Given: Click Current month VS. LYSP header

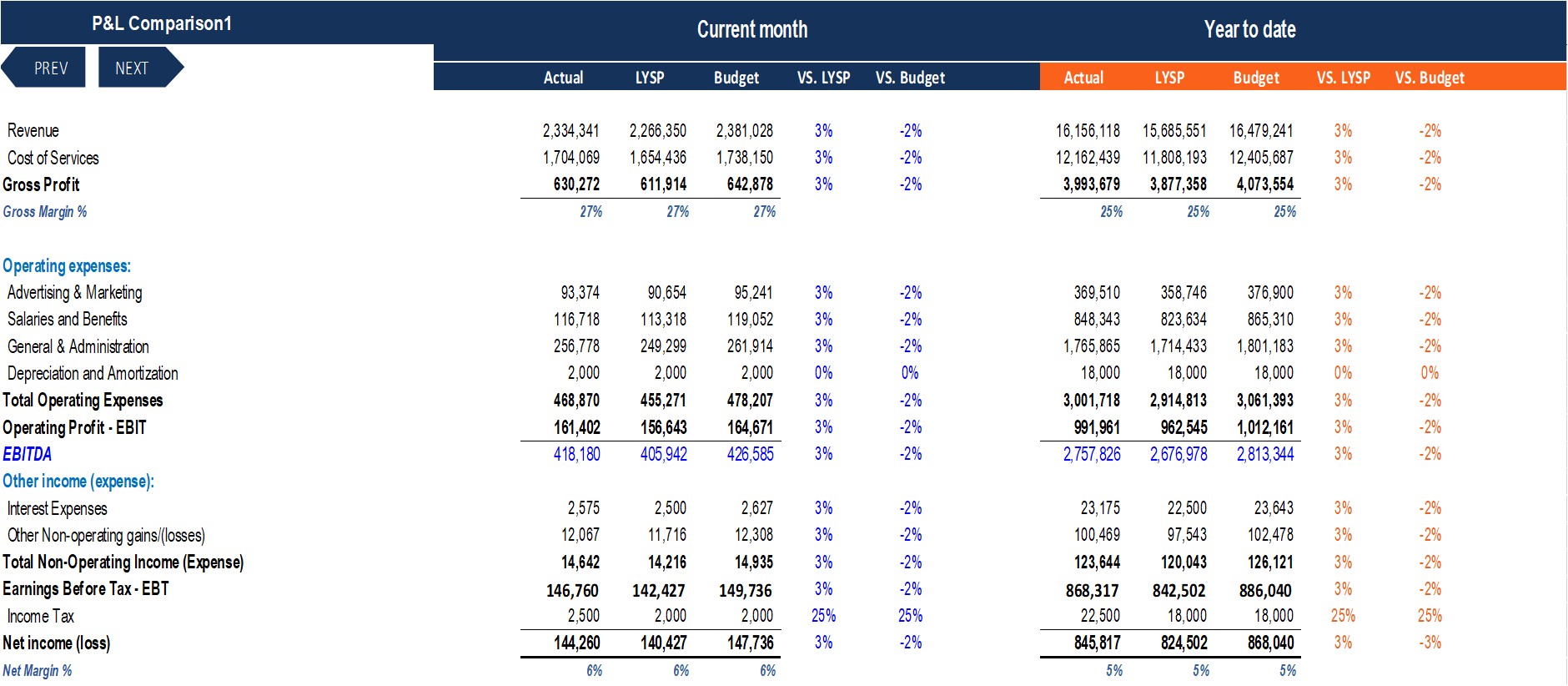Looking at the screenshot, I should tap(823, 78).
